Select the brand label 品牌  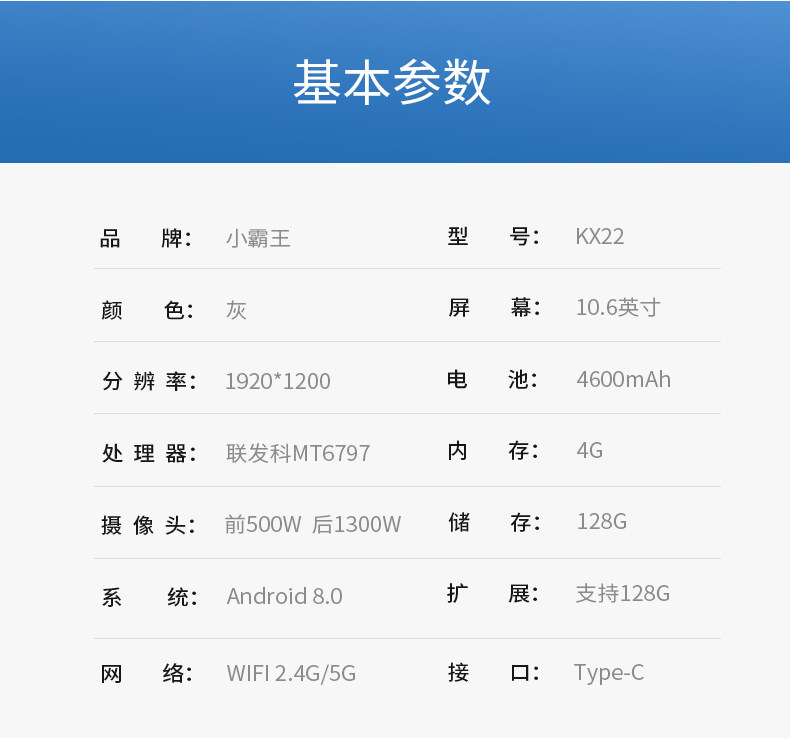click(x=146, y=238)
